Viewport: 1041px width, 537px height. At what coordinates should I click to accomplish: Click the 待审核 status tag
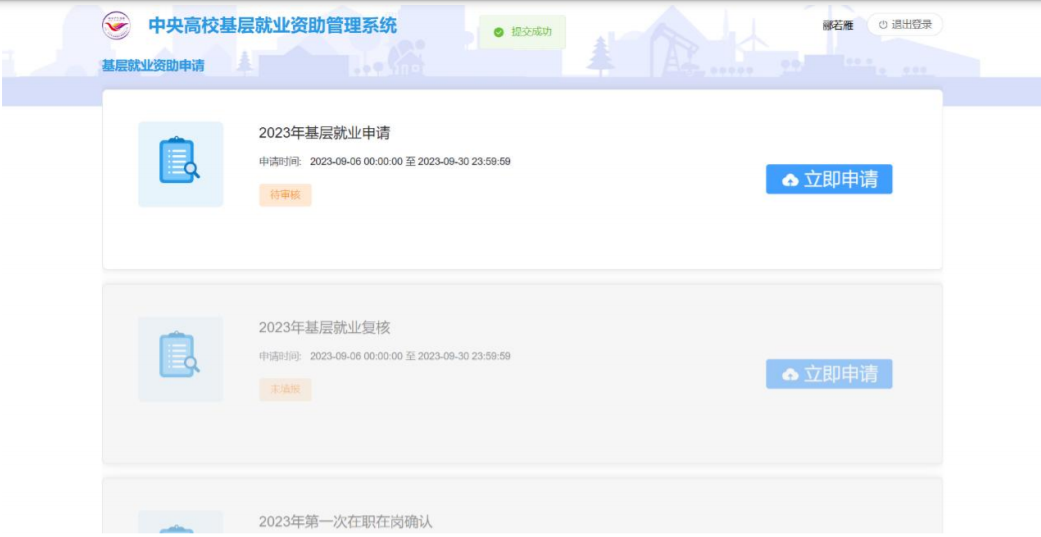(x=285, y=195)
